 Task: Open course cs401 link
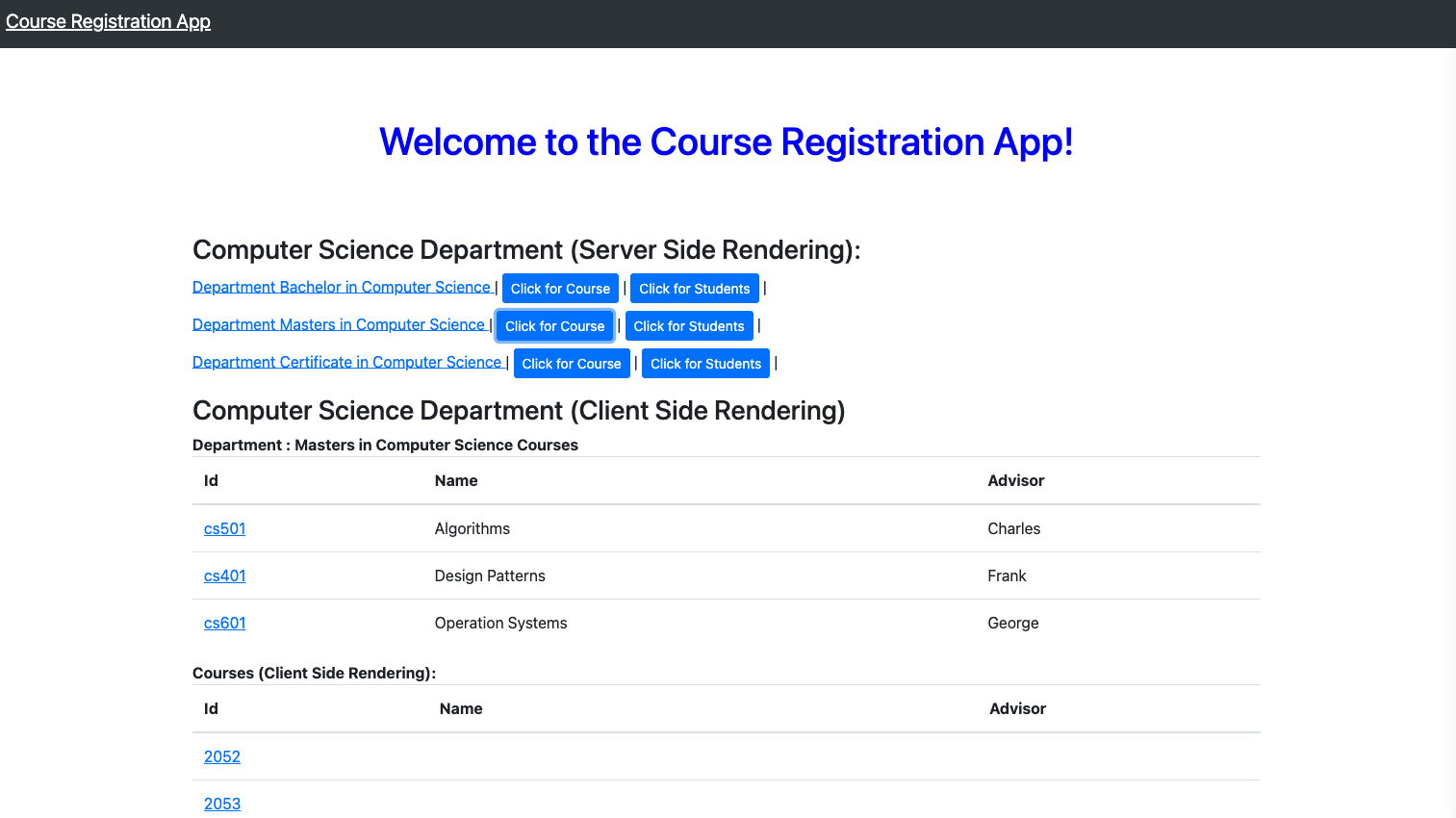point(225,575)
